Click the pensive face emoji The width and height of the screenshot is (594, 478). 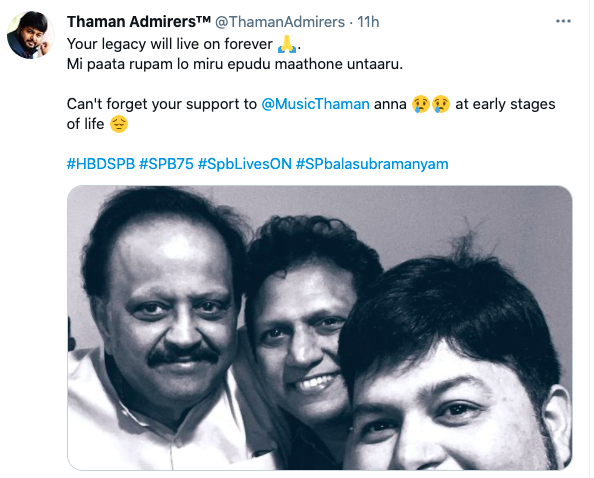coord(119,124)
